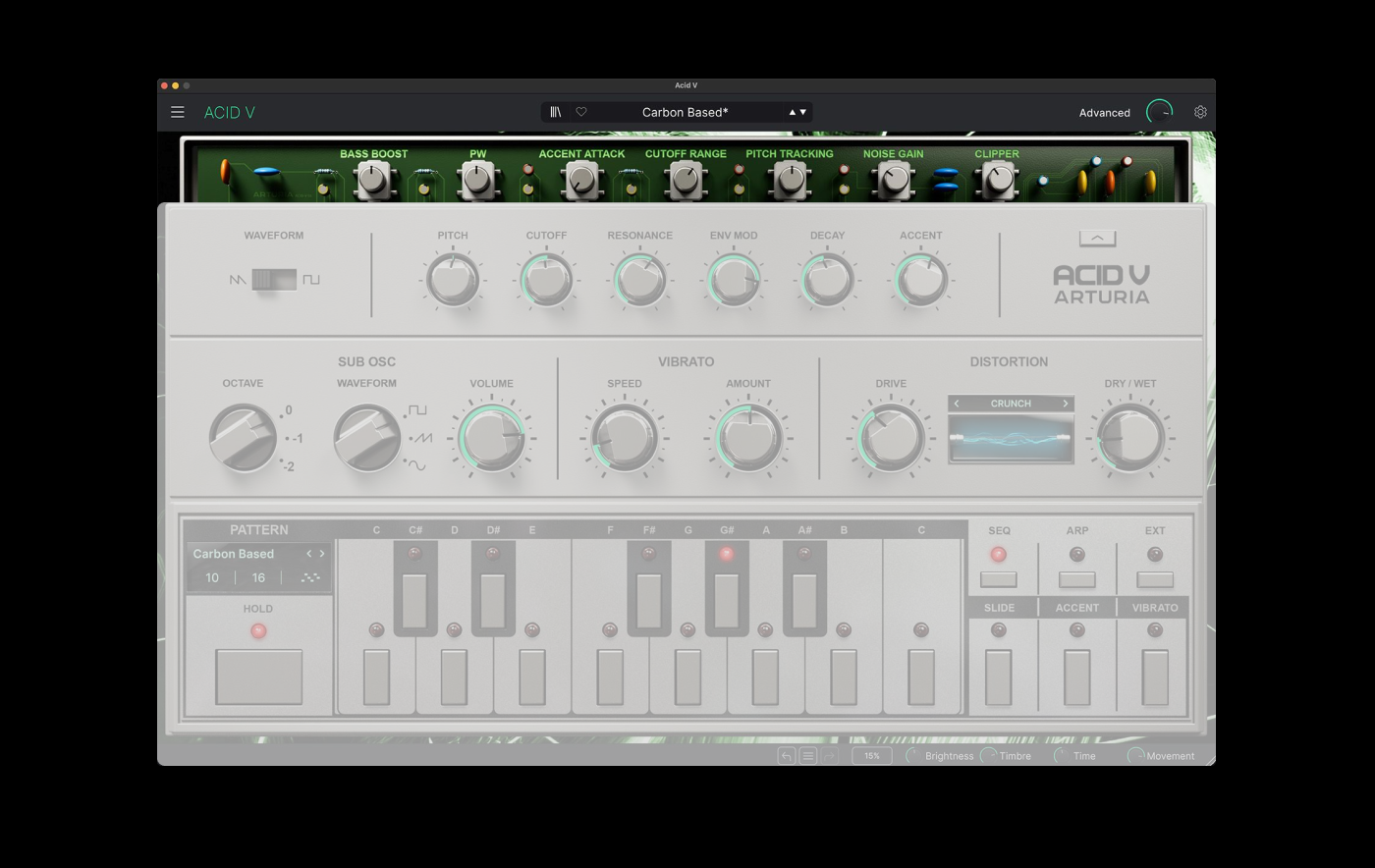Image resolution: width=1375 pixels, height=868 pixels.
Task: Go to previous pattern with left chevron
Action: (308, 554)
